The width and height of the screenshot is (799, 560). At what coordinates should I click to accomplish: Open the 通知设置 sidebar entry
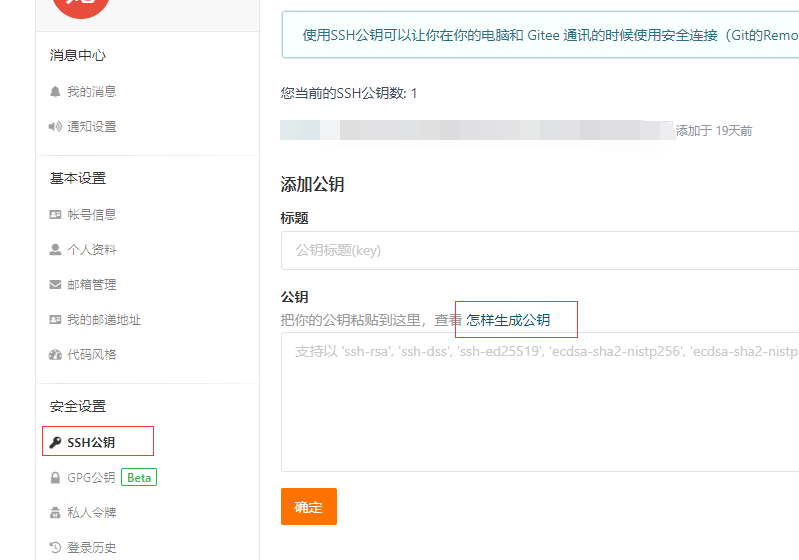click(x=92, y=126)
